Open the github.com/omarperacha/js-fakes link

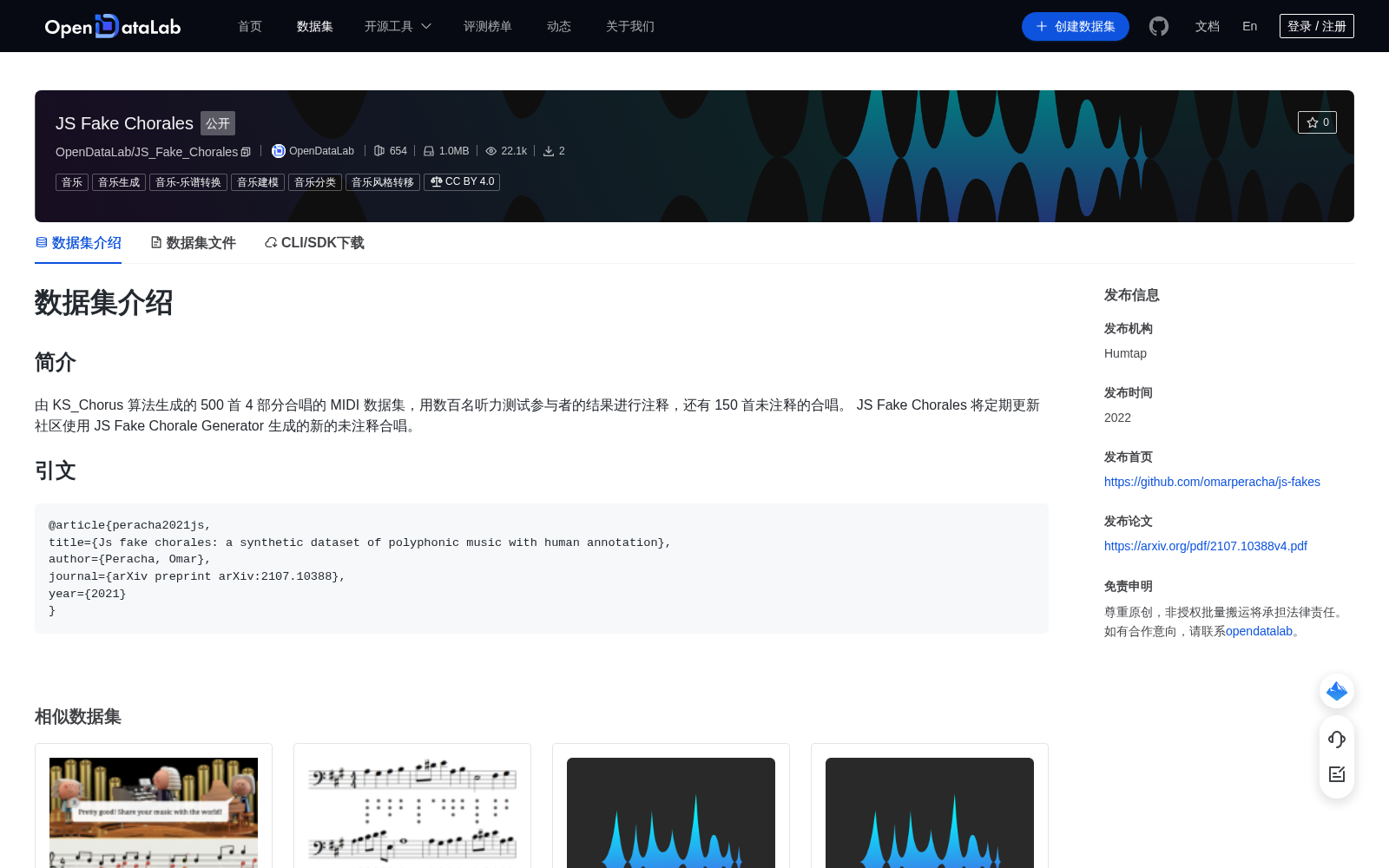pyautogui.click(x=1212, y=482)
